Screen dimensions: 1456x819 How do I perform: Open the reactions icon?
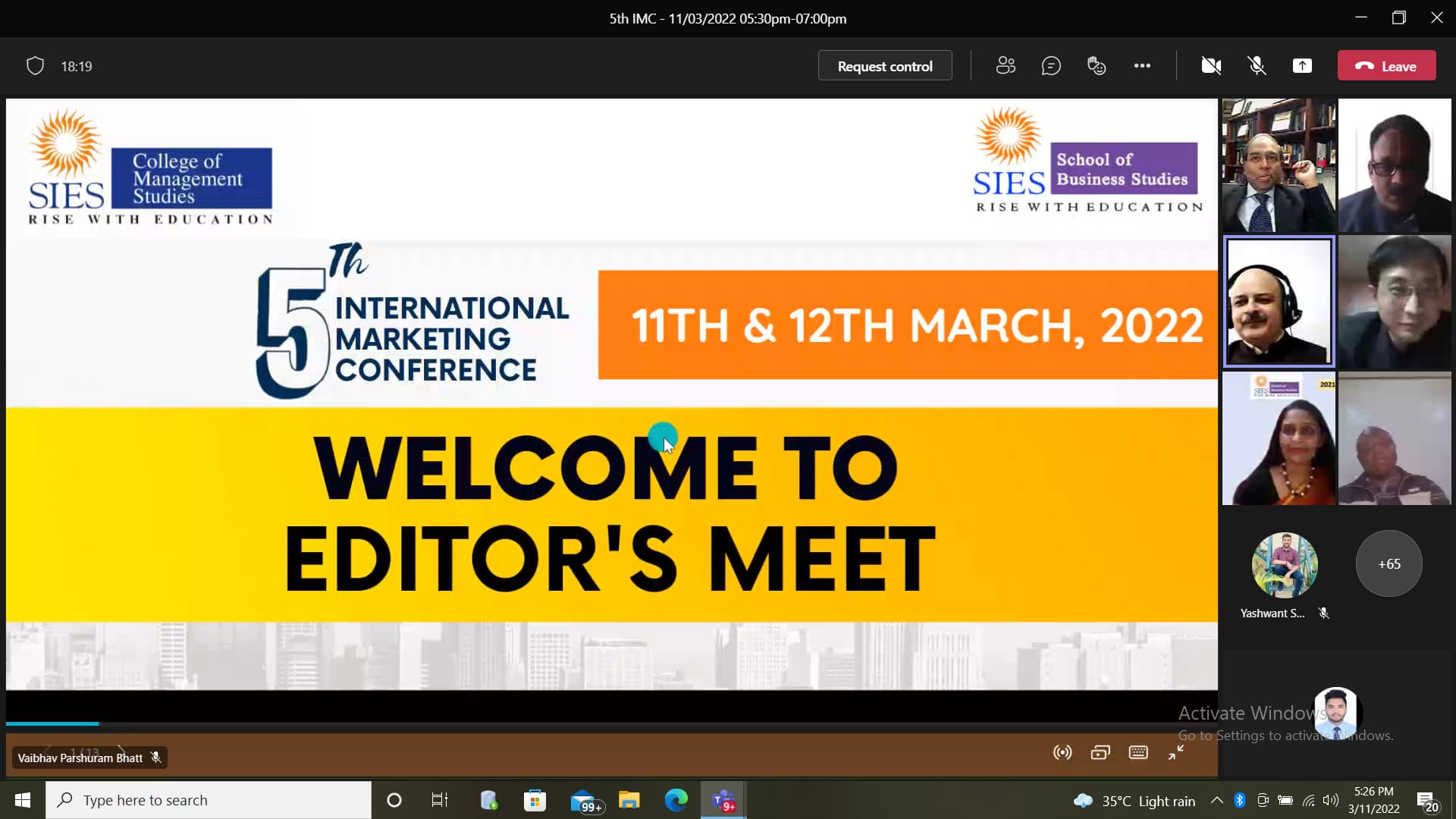(x=1097, y=66)
